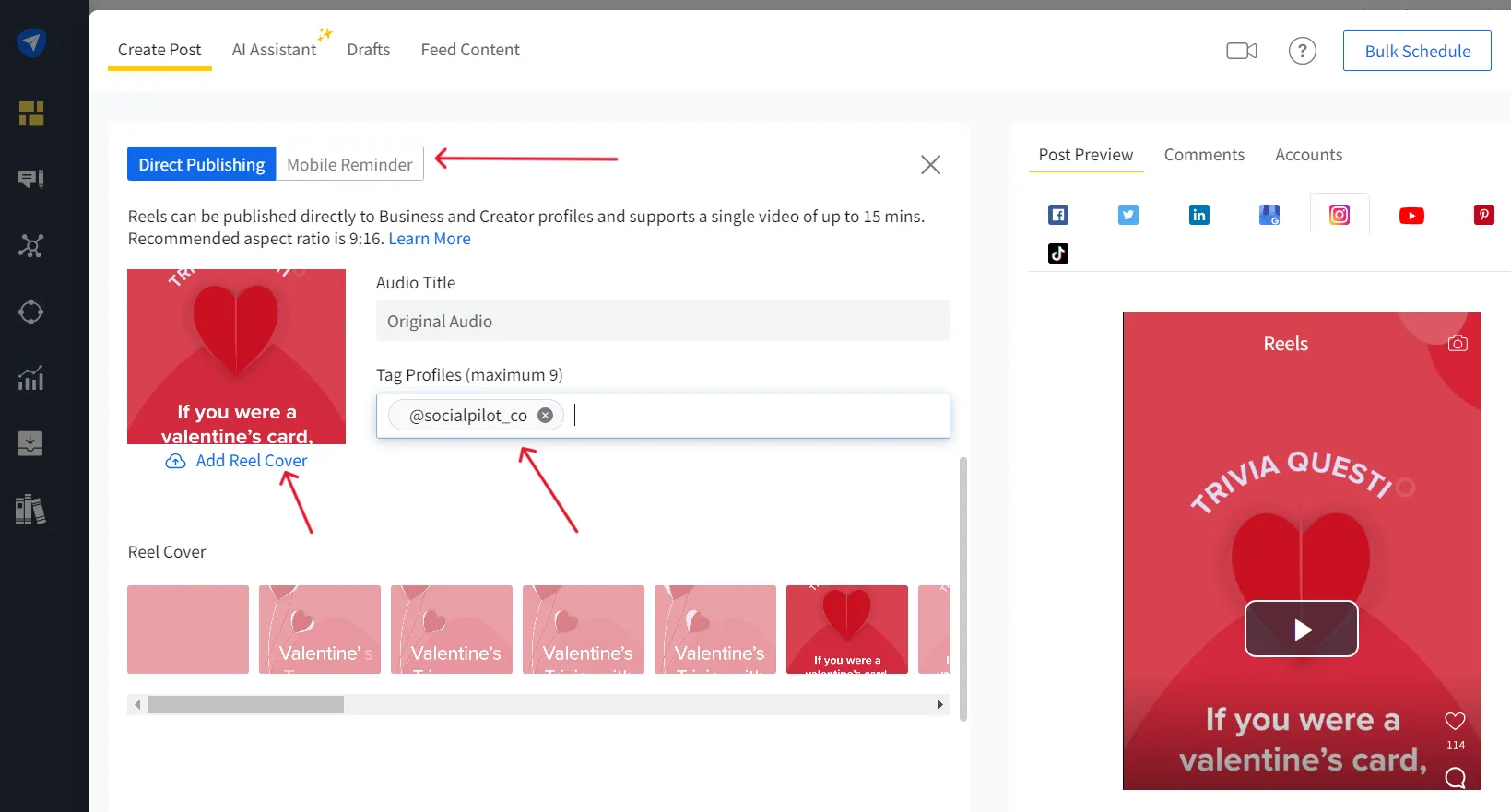Image resolution: width=1511 pixels, height=812 pixels.
Task: Click the camera icon in Reels preview
Action: point(1458,344)
